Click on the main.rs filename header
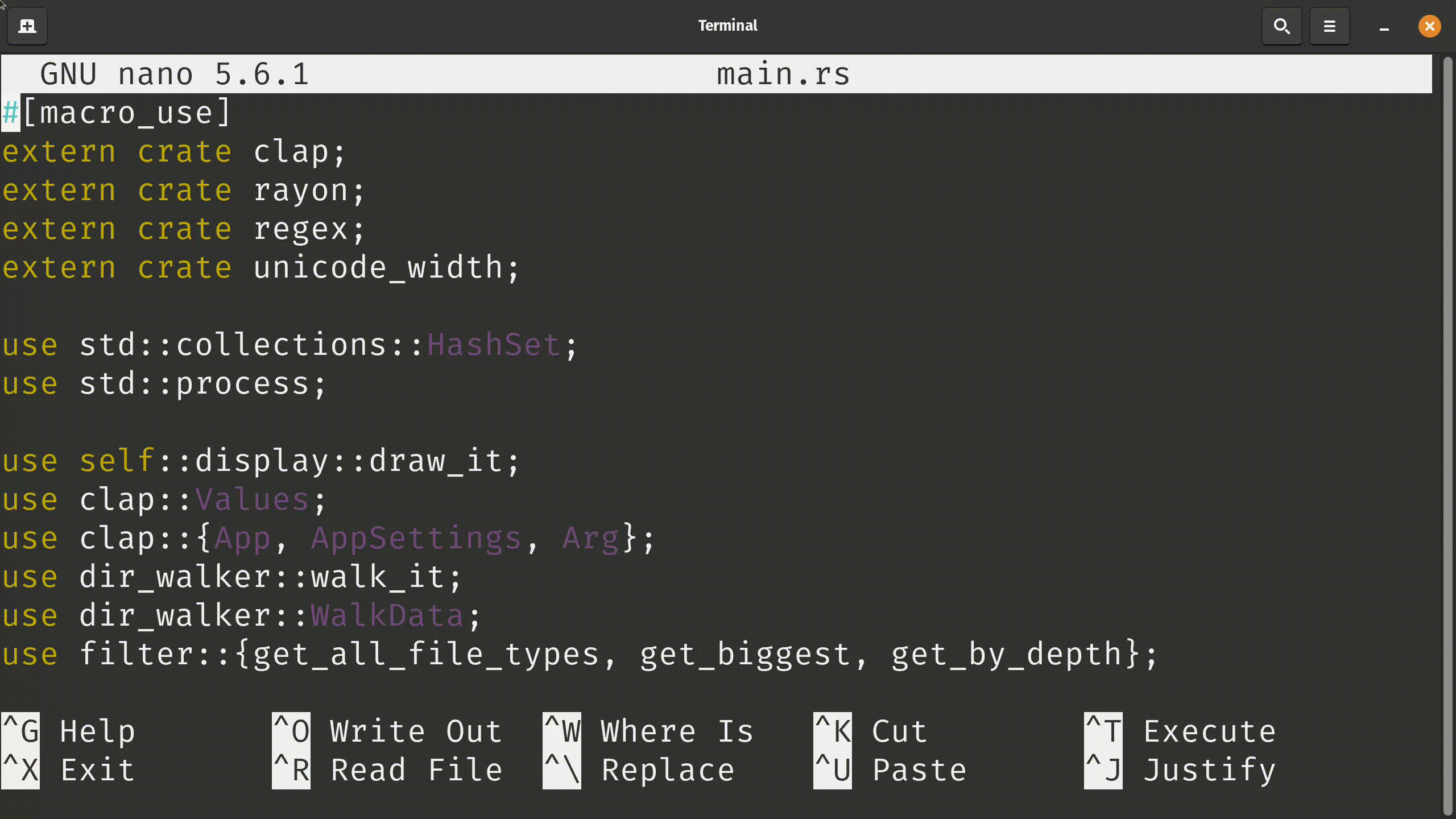 (x=783, y=73)
